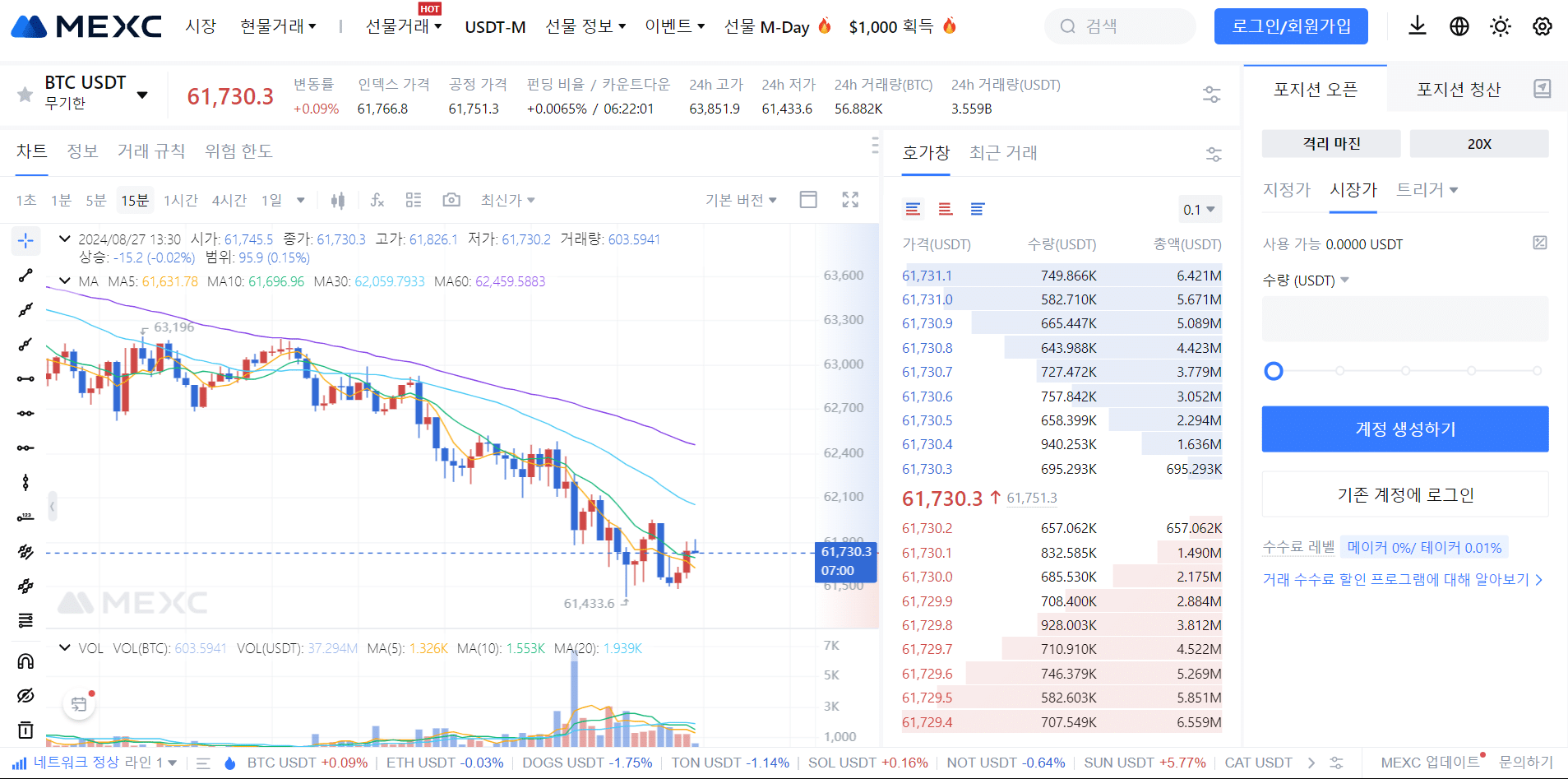This screenshot has height=779, width=1568.
Task: Open 기본 버전 chart version dropdown
Action: coord(741,200)
